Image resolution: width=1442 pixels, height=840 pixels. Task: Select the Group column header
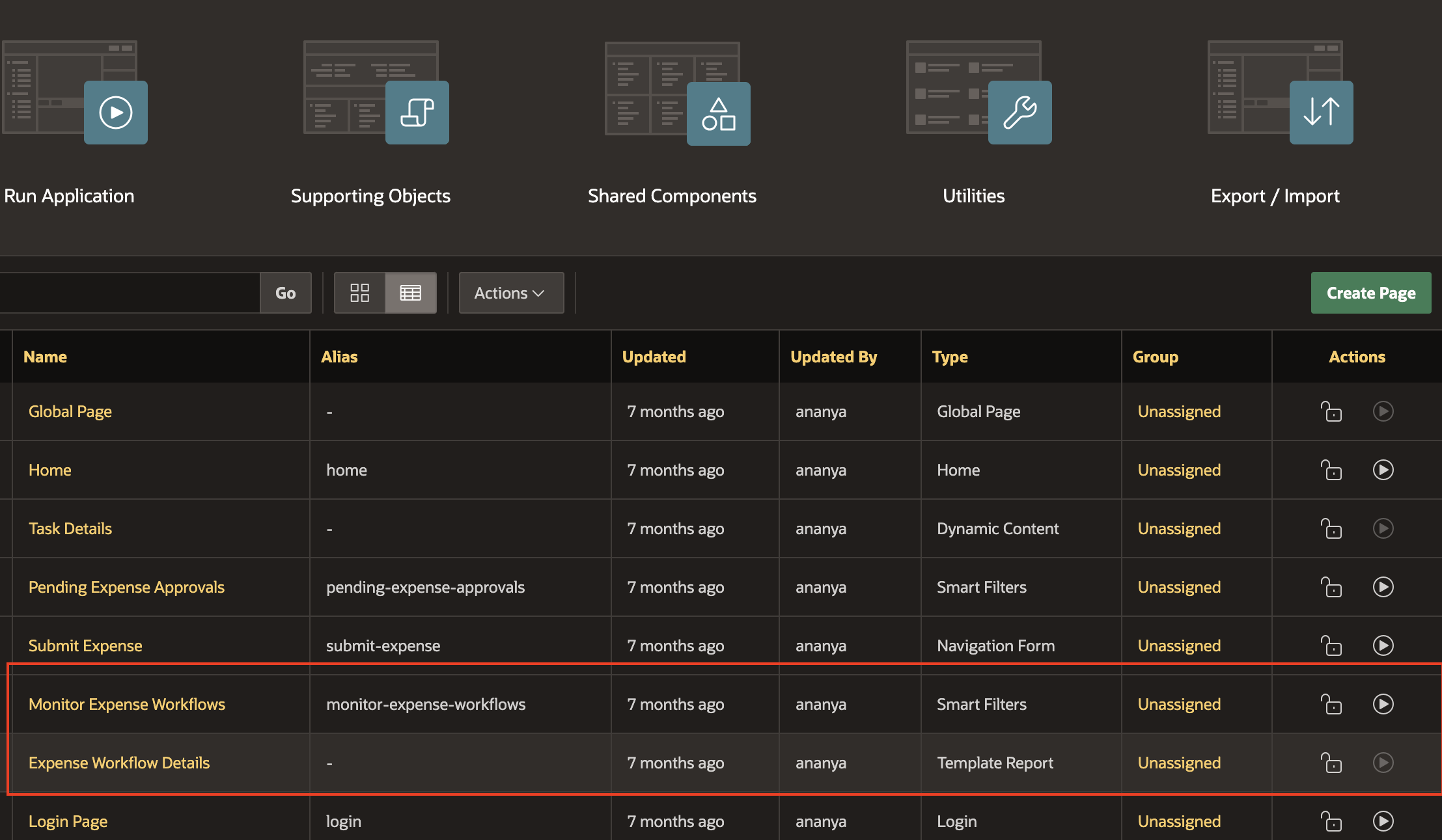pos(1156,357)
